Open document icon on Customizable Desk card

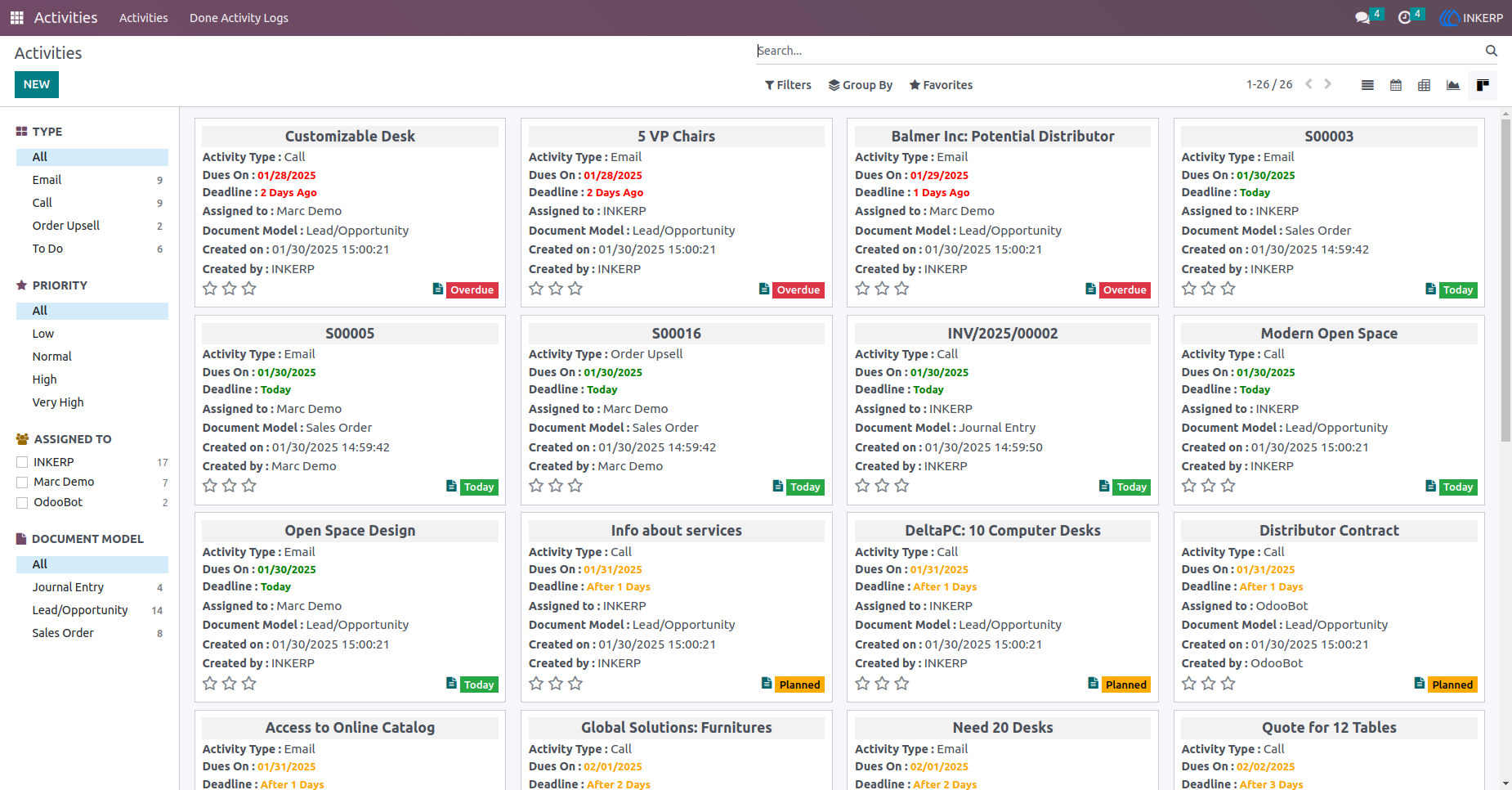pyautogui.click(x=438, y=289)
